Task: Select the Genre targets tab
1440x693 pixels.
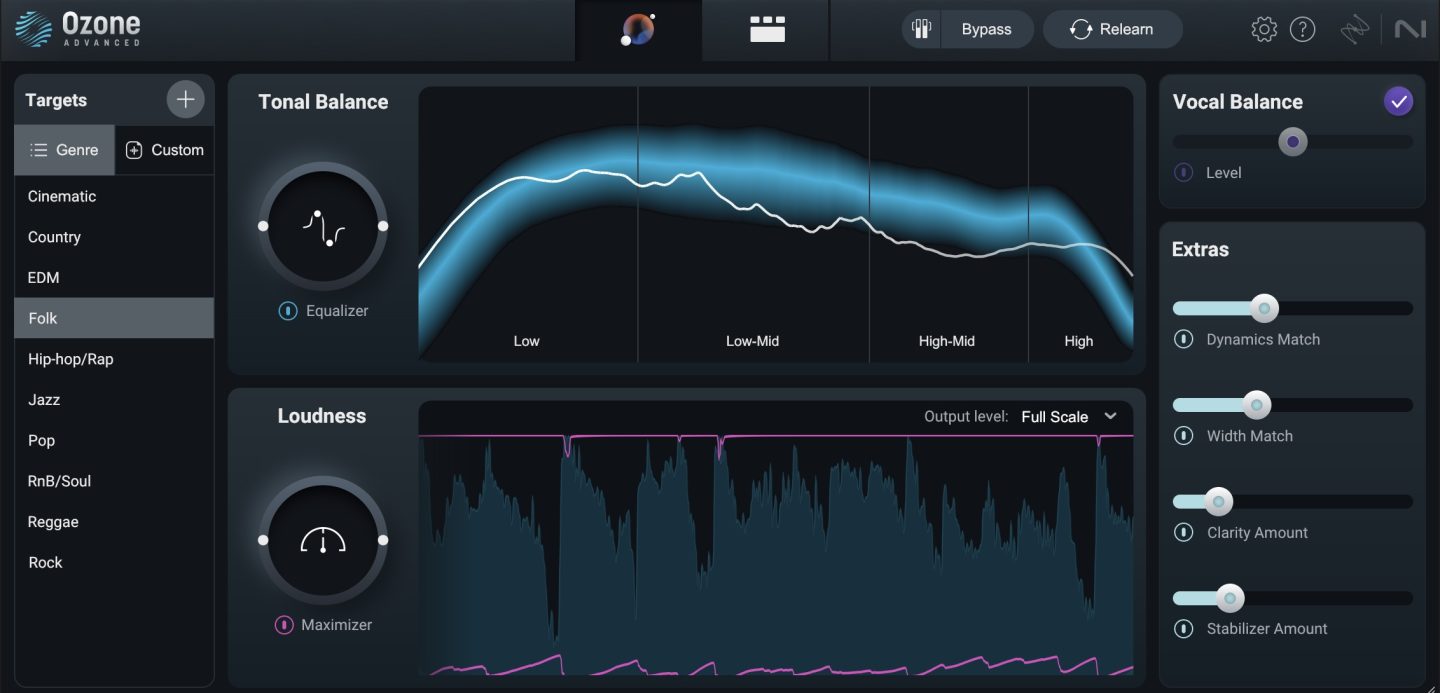Action: click(x=65, y=150)
